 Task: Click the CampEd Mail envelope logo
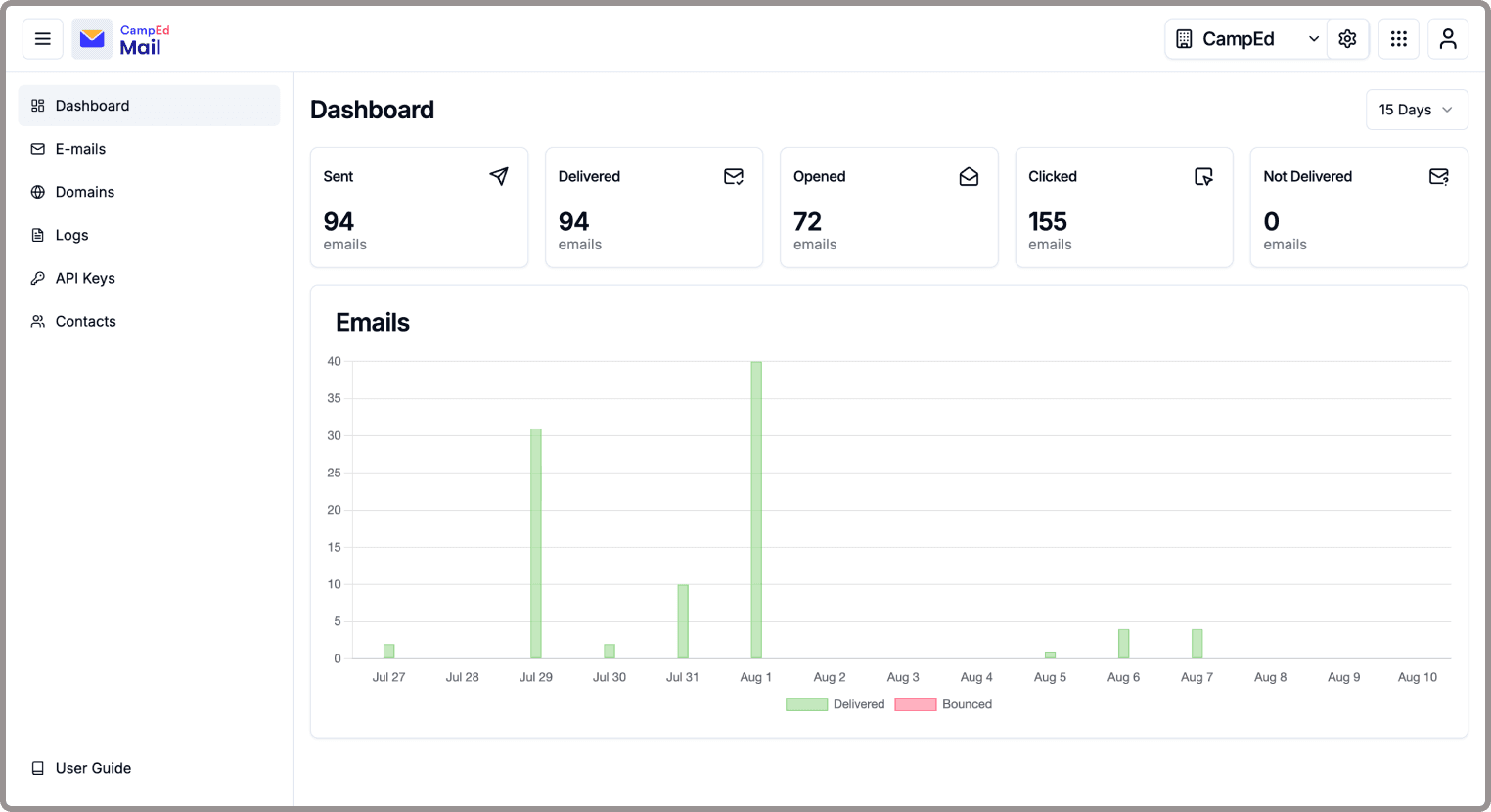tap(92, 39)
